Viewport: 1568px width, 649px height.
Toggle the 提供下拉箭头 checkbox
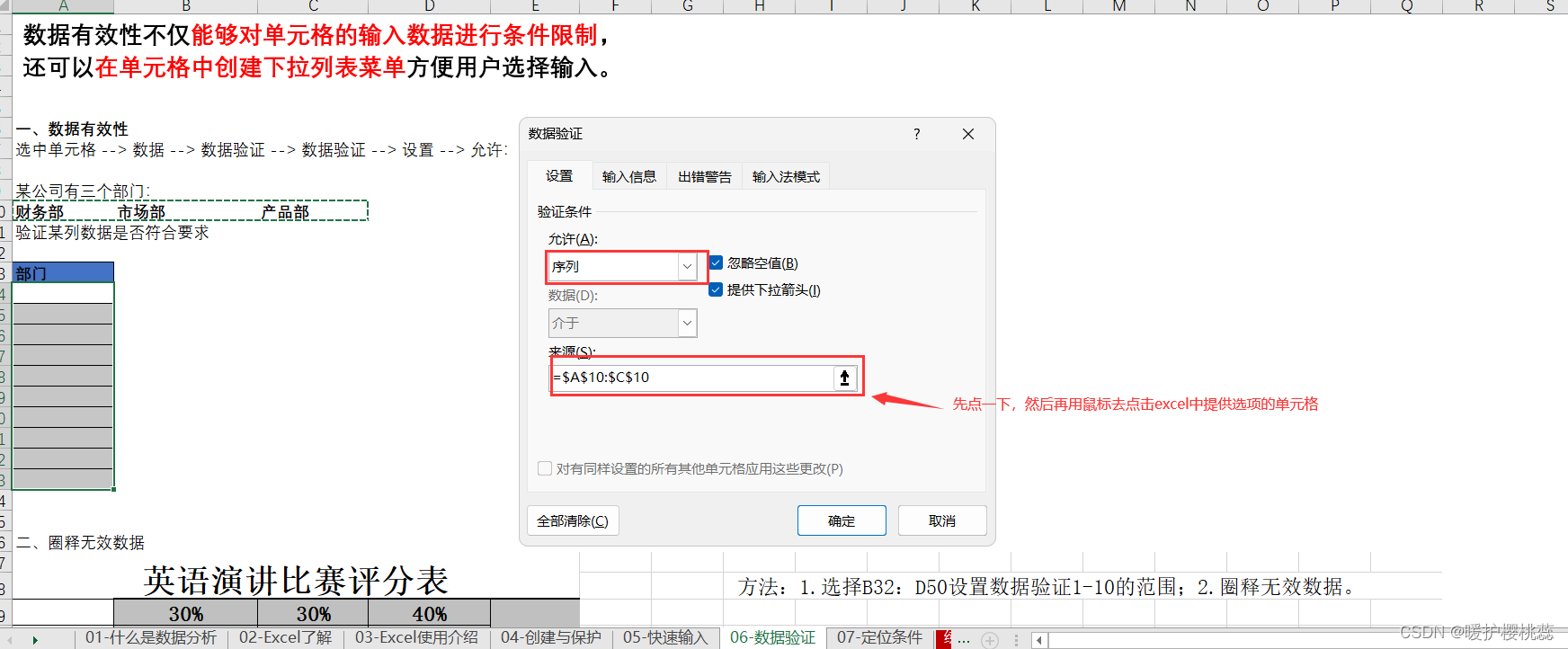[x=717, y=289]
